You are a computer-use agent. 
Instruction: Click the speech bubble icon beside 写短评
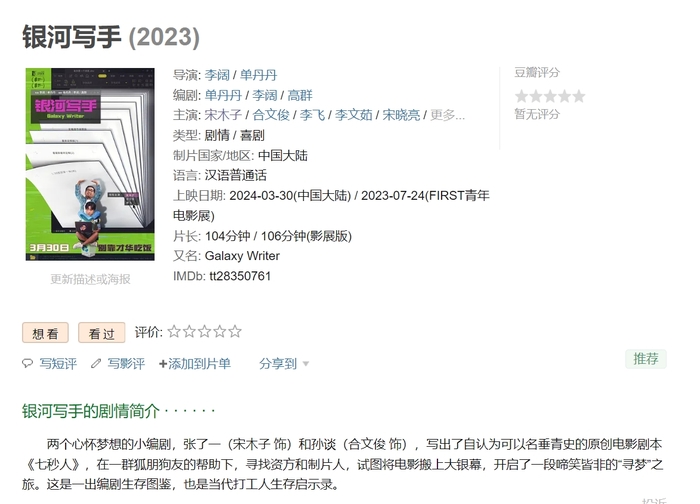click(28, 363)
